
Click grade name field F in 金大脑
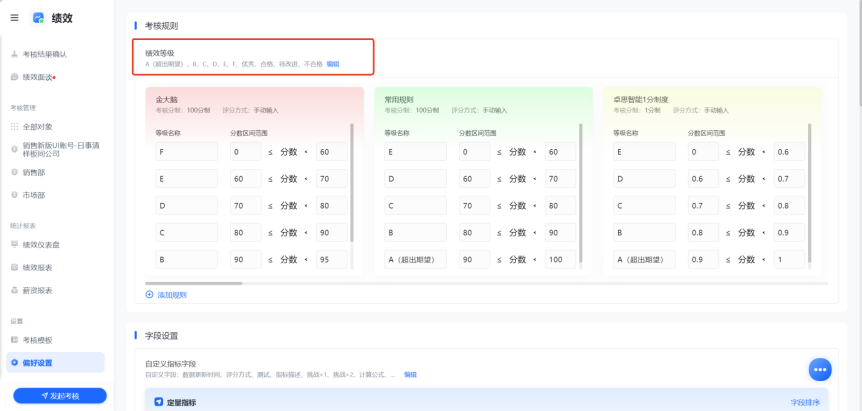click(x=187, y=152)
